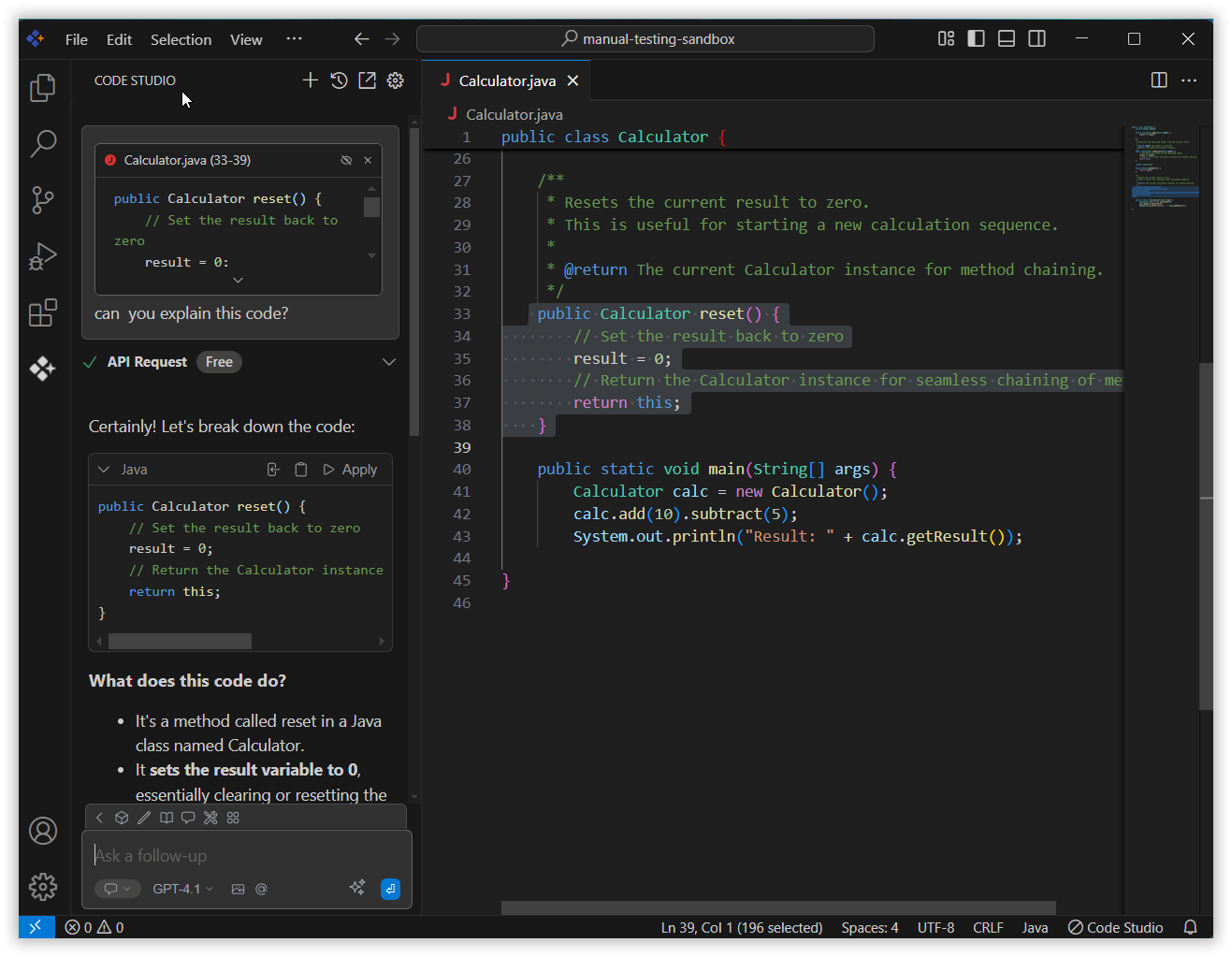This screenshot has height=957, width=1232.
Task: Remove Calculator.java (33-39) context attachment
Action: point(368,160)
